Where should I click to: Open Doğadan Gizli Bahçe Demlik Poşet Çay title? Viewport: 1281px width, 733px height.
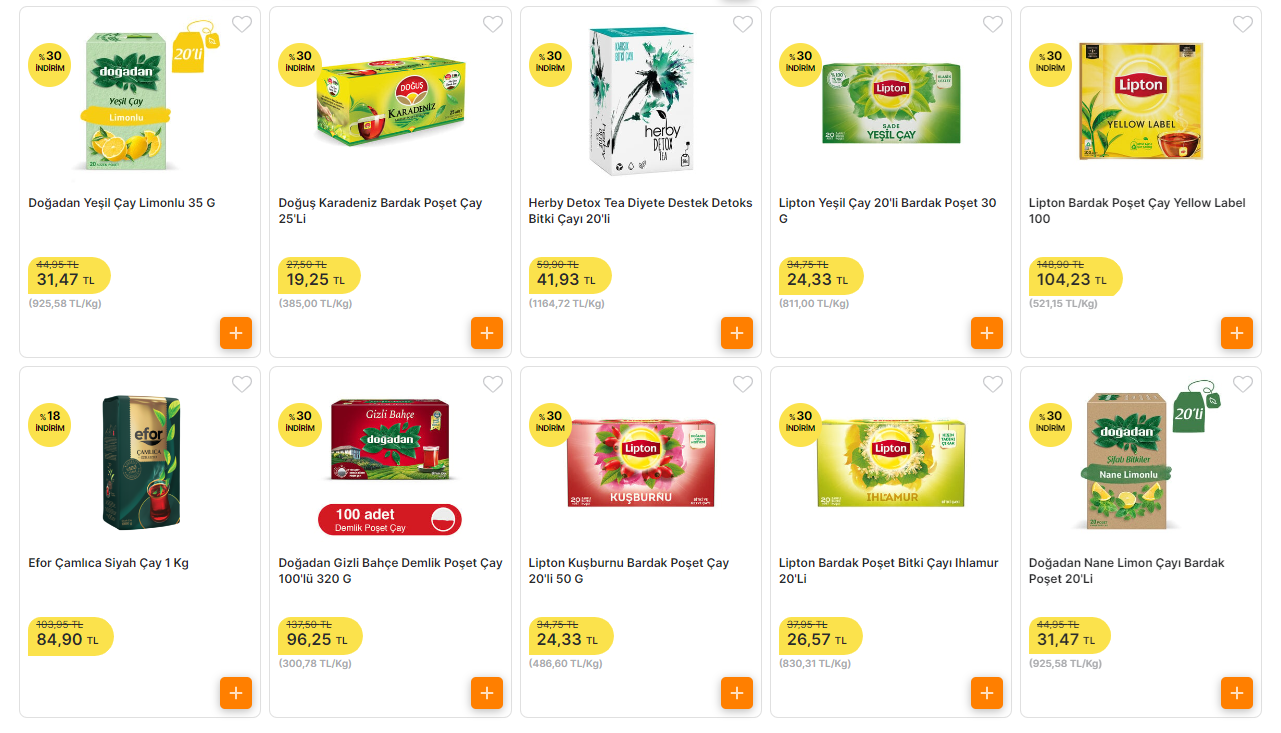[x=390, y=570]
